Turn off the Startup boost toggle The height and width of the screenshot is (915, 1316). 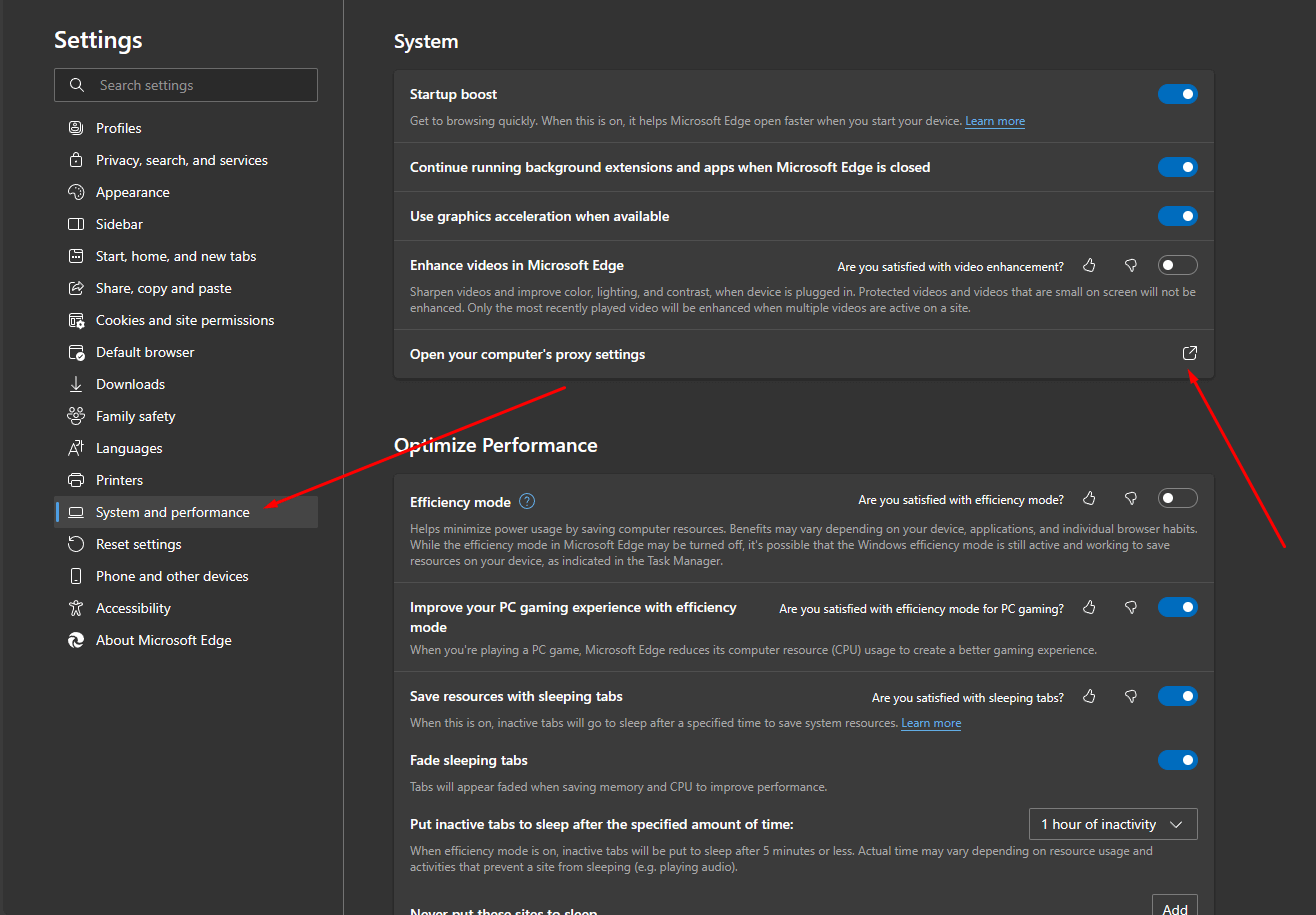(x=1178, y=94)
